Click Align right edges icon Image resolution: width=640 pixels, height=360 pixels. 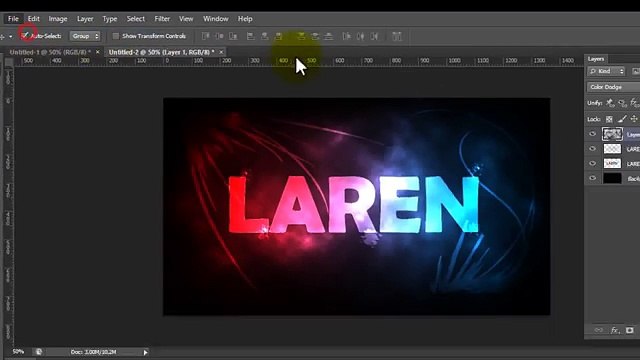tap(278, 36)
